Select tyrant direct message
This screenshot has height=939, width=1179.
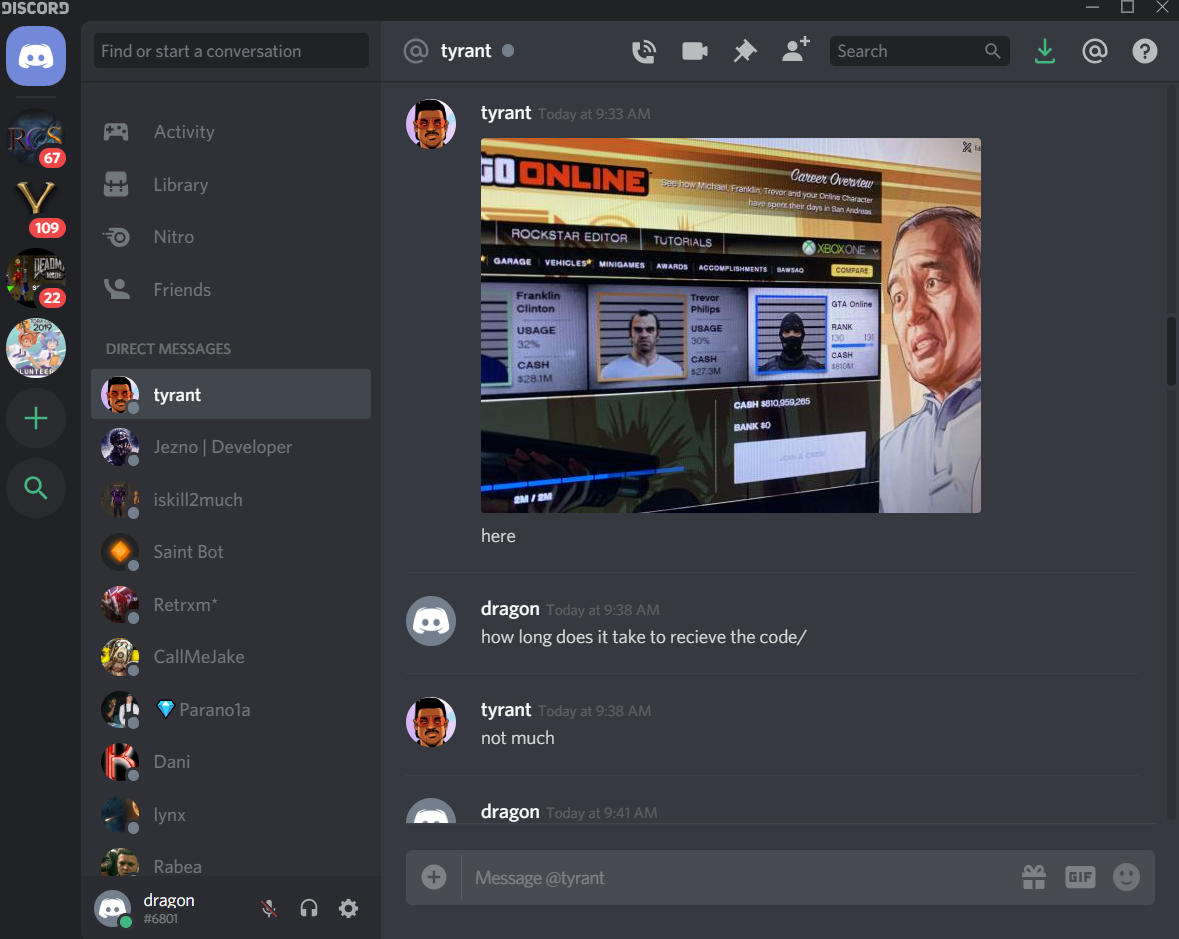(x=231, y=395)
